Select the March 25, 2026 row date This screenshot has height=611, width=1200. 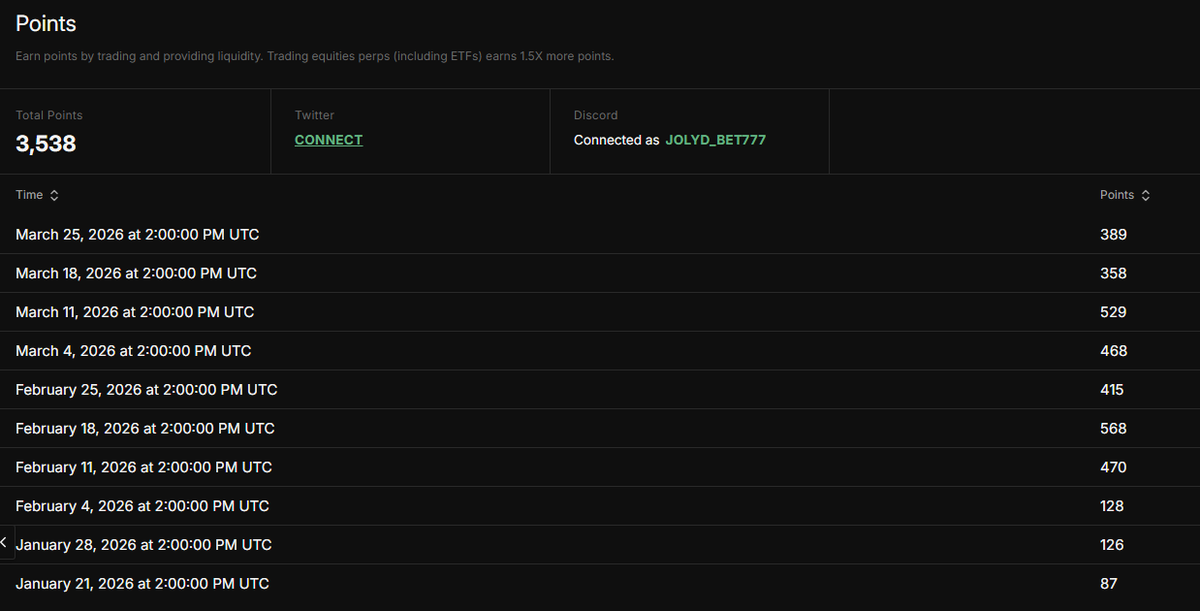tap(137, 234)
